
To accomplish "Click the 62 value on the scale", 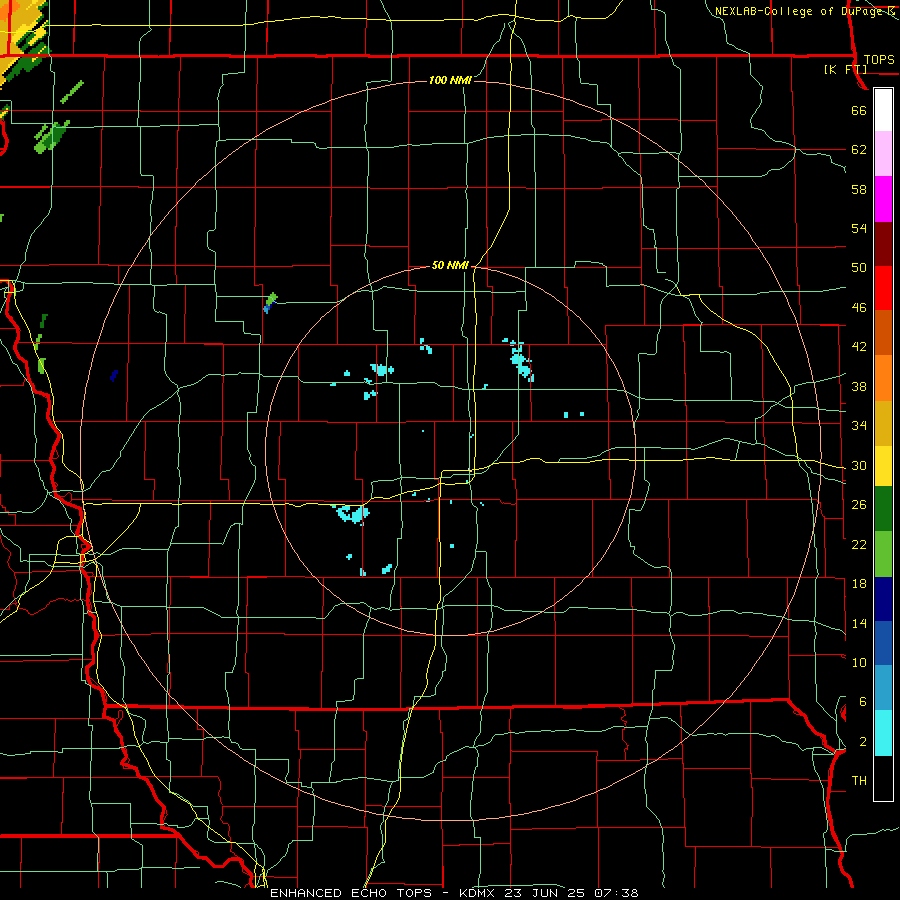I will coord(859,150).
